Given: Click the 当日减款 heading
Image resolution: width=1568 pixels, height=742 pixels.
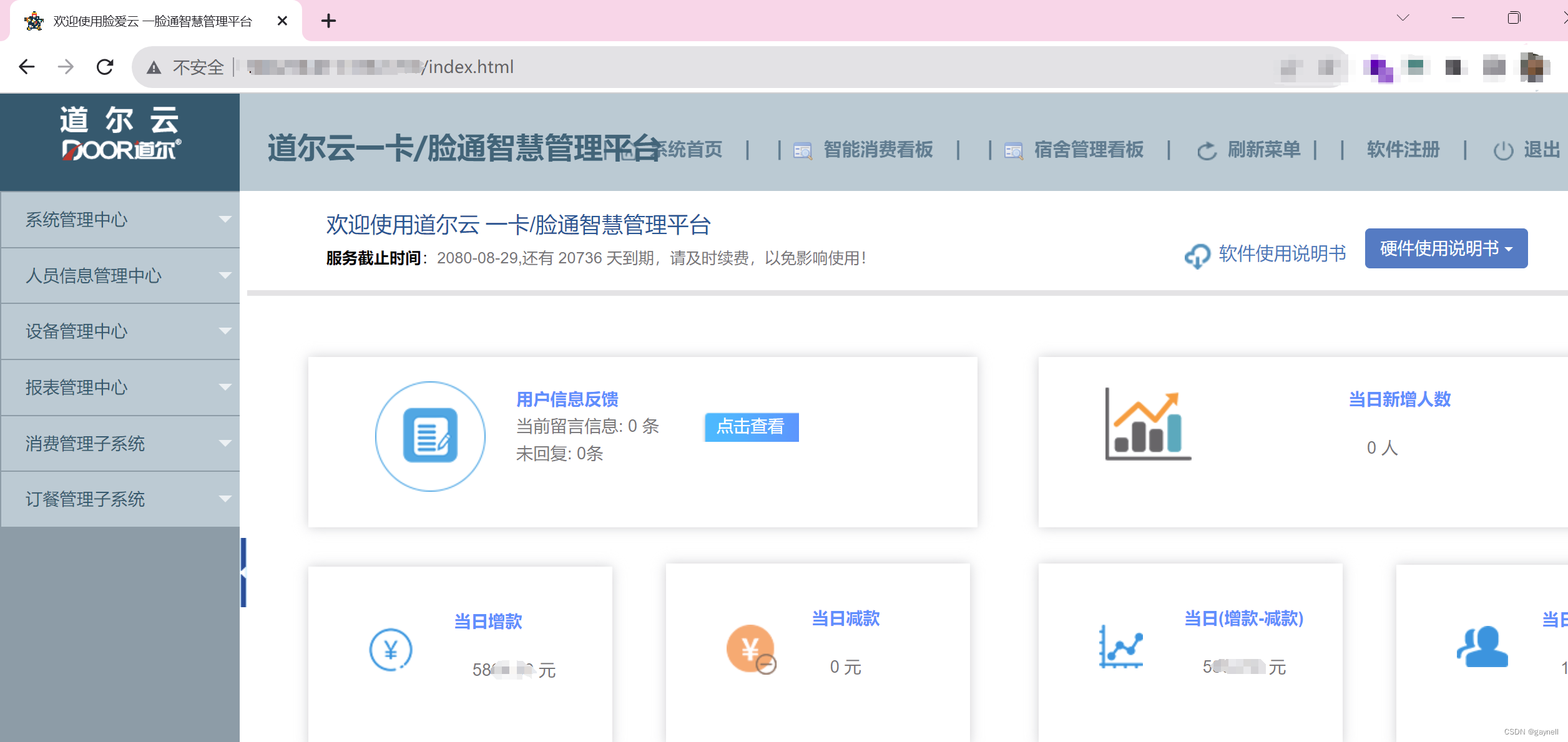Looking at the screenshot, I should click(x=846, y=618).
